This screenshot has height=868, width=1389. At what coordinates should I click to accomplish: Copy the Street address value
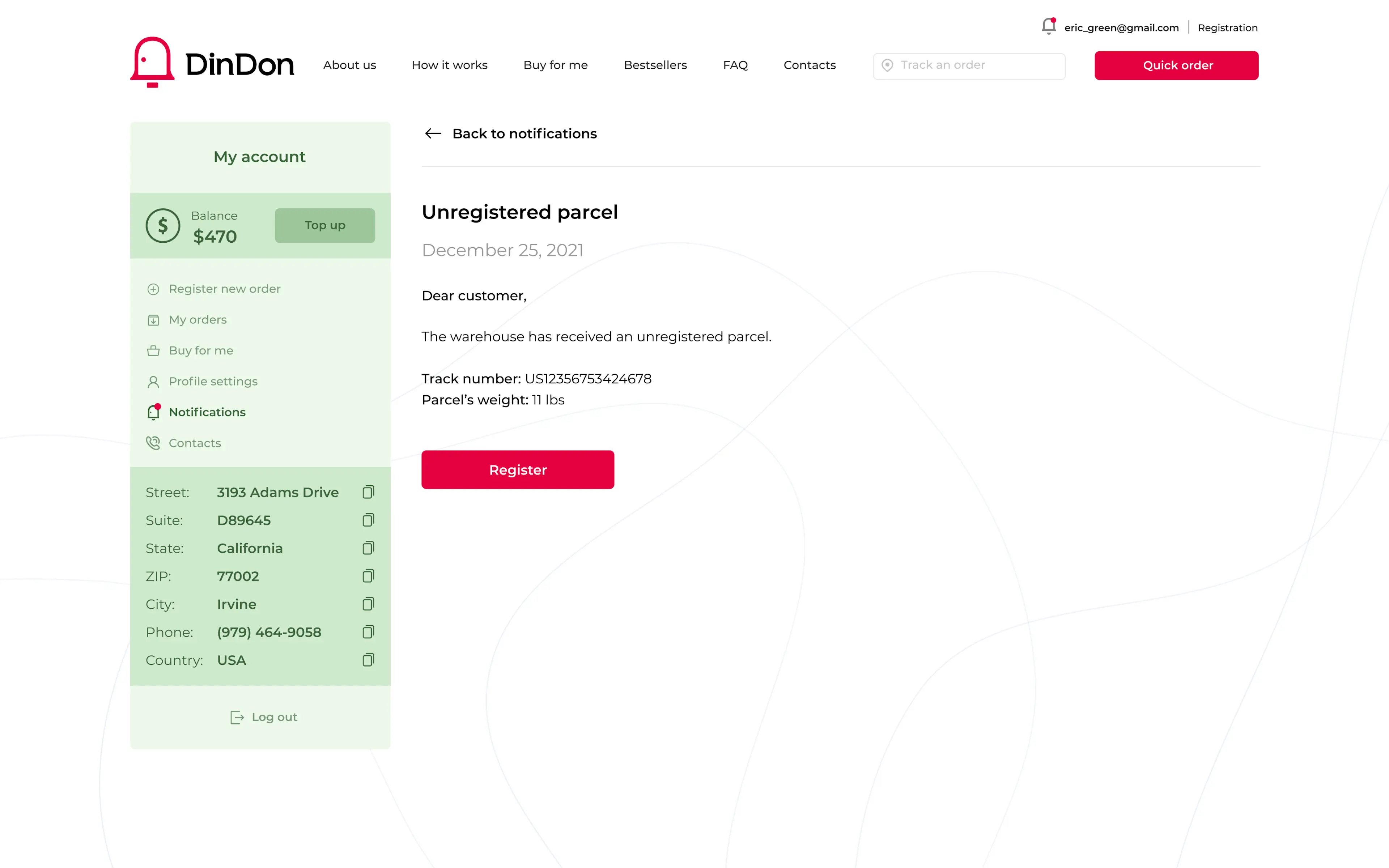point(368,492)
